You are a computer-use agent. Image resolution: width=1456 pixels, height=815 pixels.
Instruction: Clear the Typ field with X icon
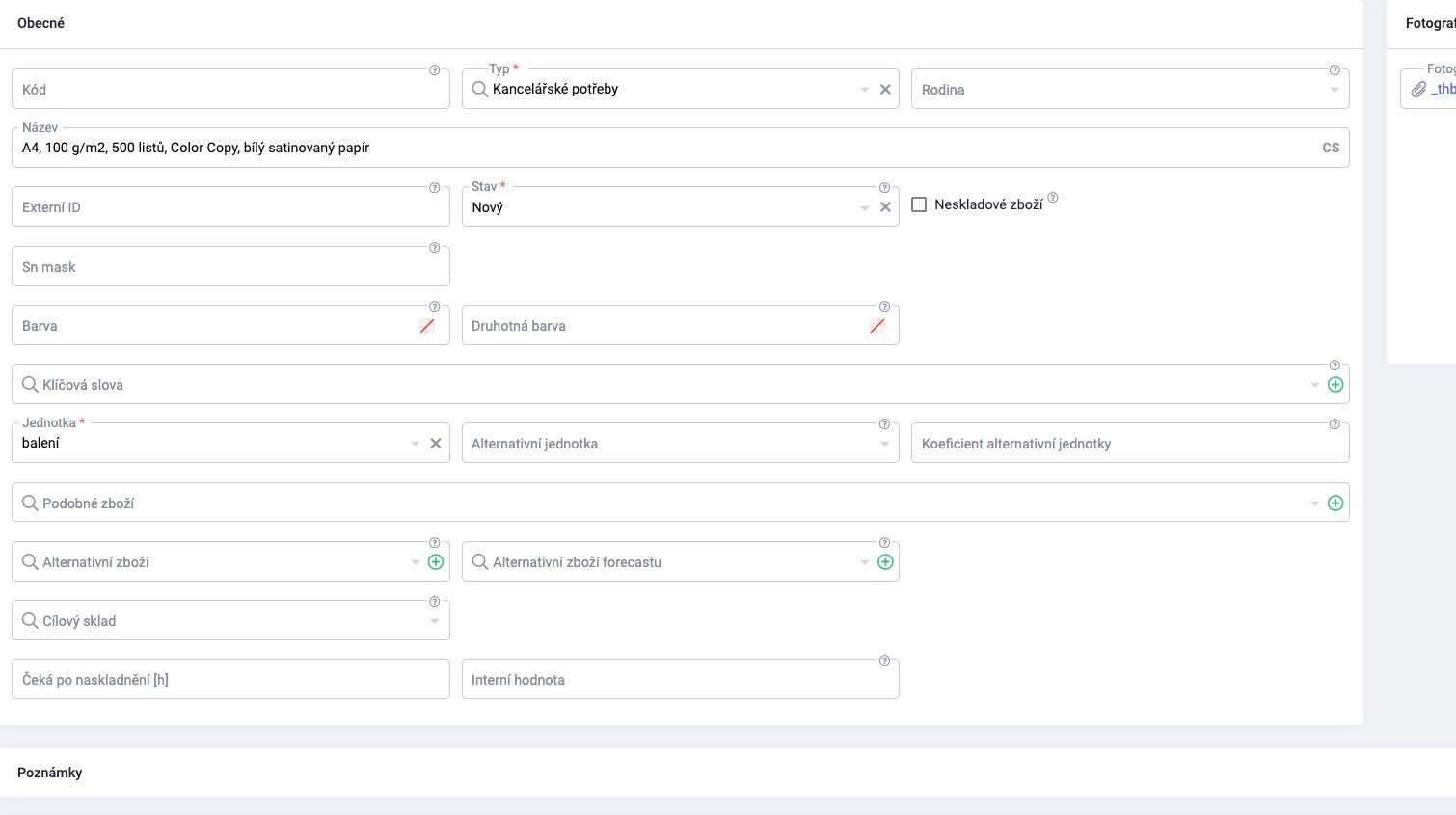pos(885,90)
